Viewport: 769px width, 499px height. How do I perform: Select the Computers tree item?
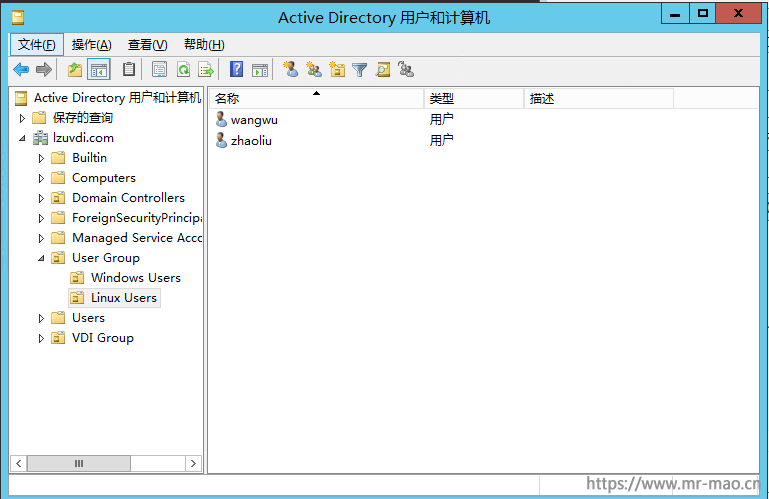point(103,178)
